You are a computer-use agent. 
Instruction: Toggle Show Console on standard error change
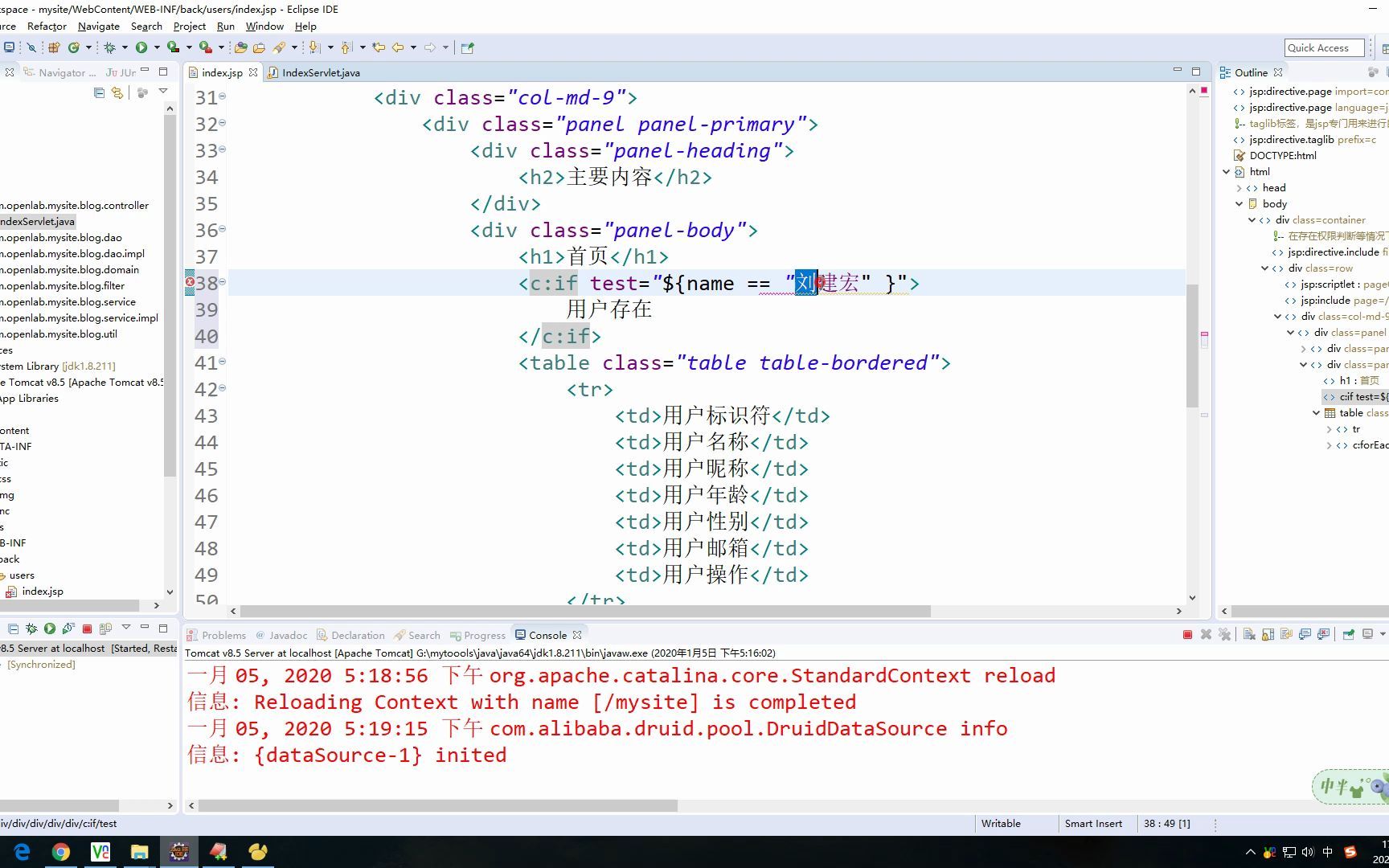[x=1323, y=635]
